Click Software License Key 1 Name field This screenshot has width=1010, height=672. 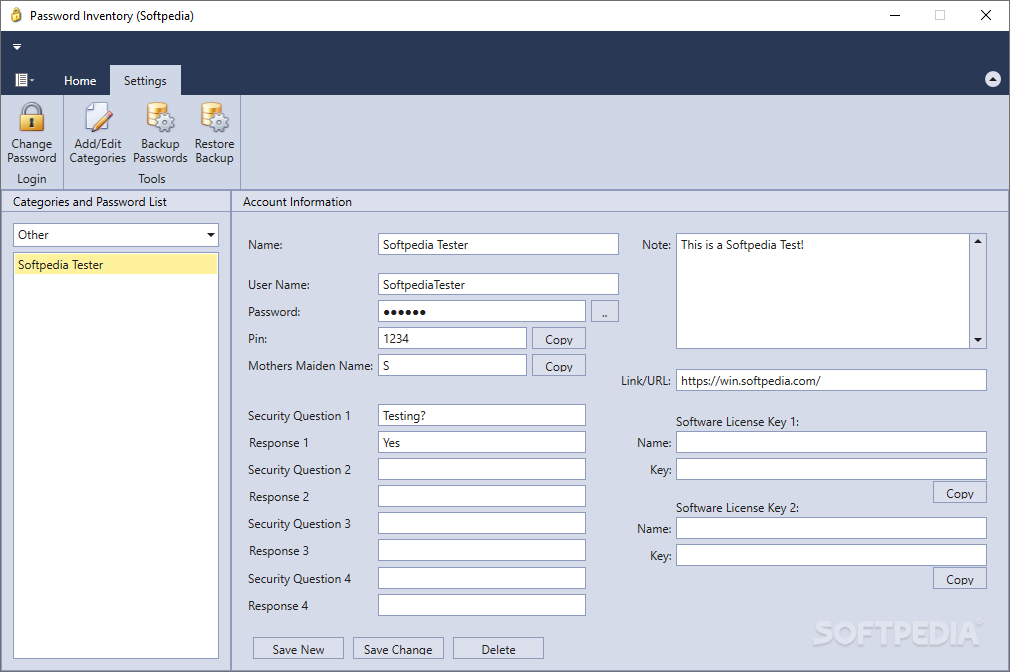coord(831,443)
